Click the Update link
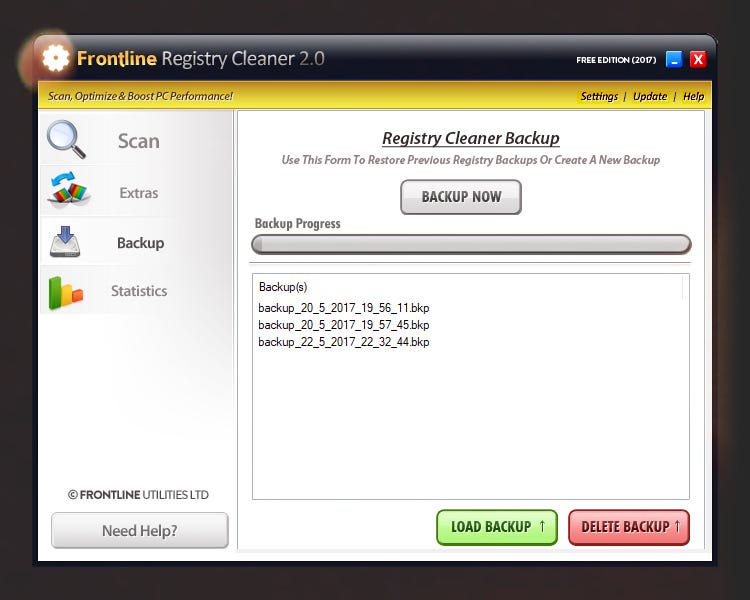Viewport: 750px width, 600px height. tap(650, 96)
